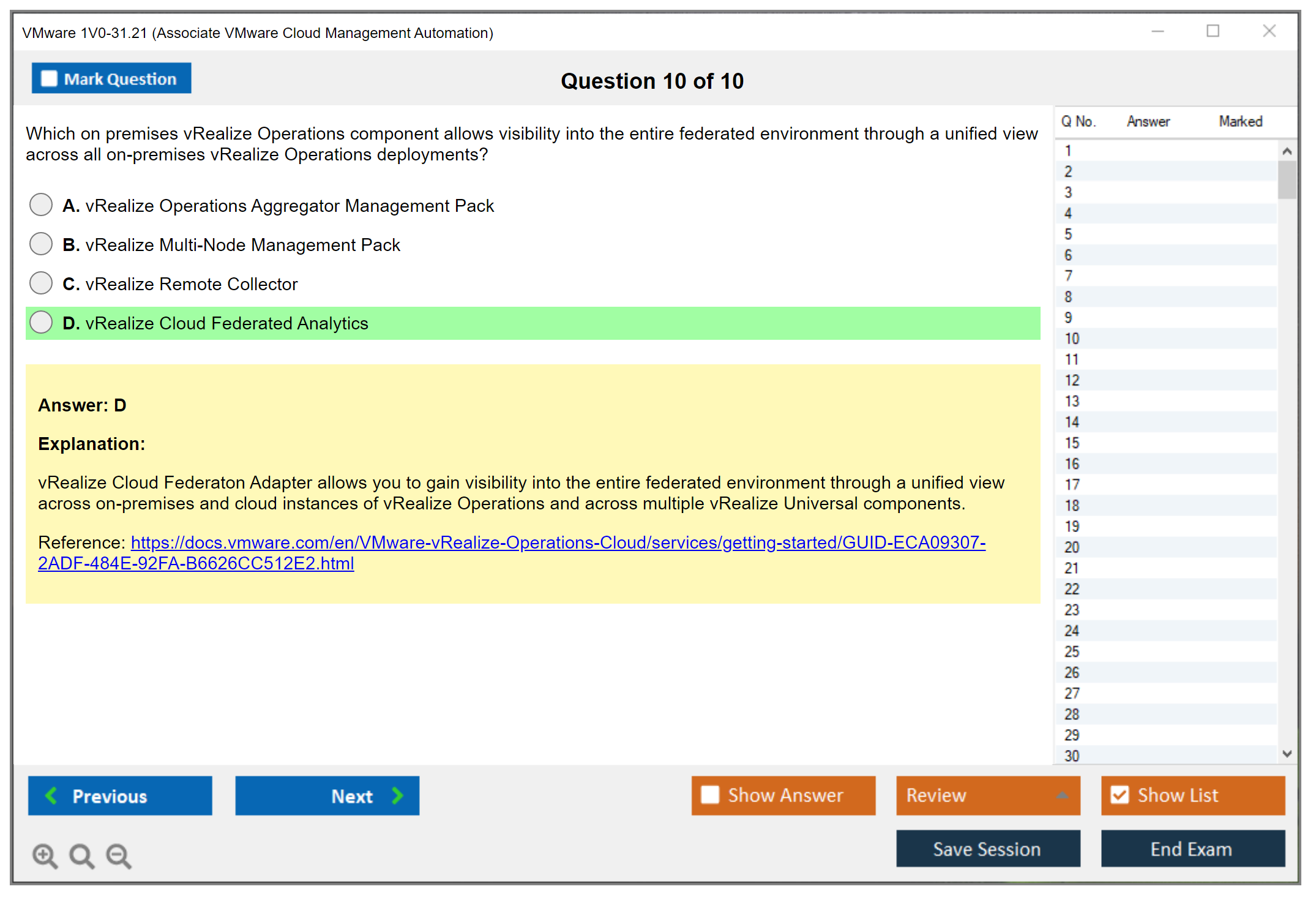Click the zoom out magnifier icon
Image resolution: width=1316 pixels, height=900 pixels.
[x=119, y=855]
